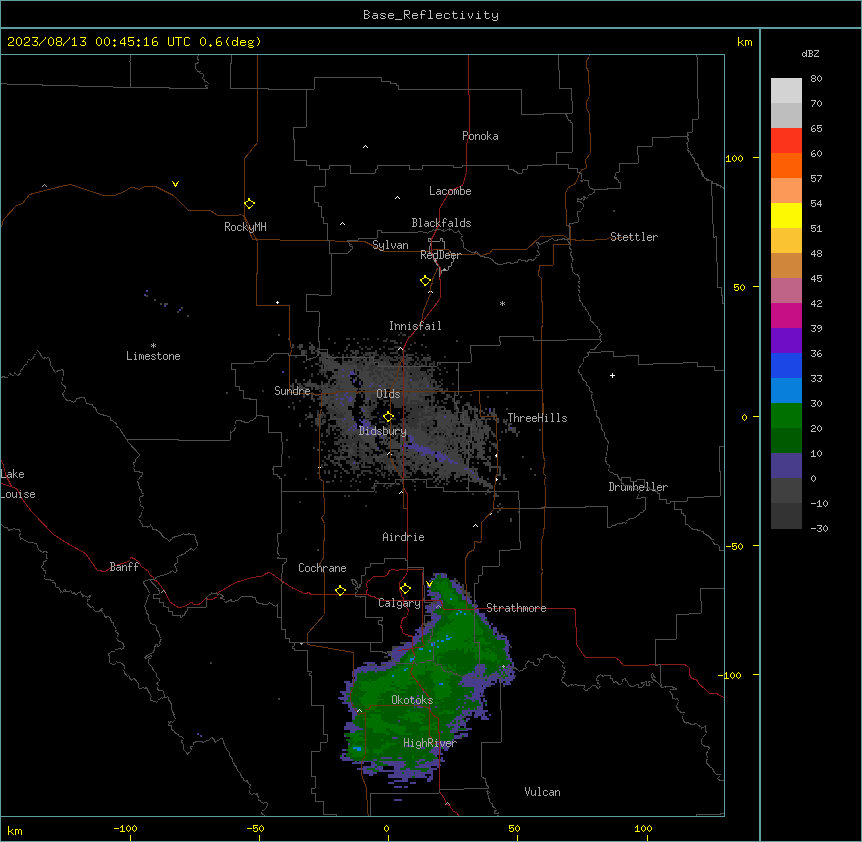Click the RockyMH label

point(245,227)
